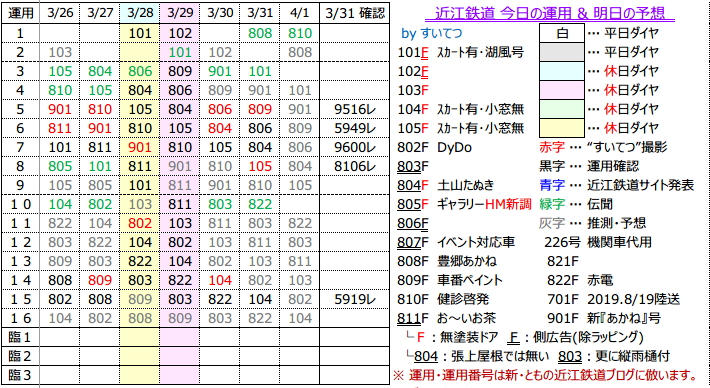The height and width of the screenshot is (388, 710).
Task: Click red 811 in row 6 under 3/26
Action: point(60,128)
